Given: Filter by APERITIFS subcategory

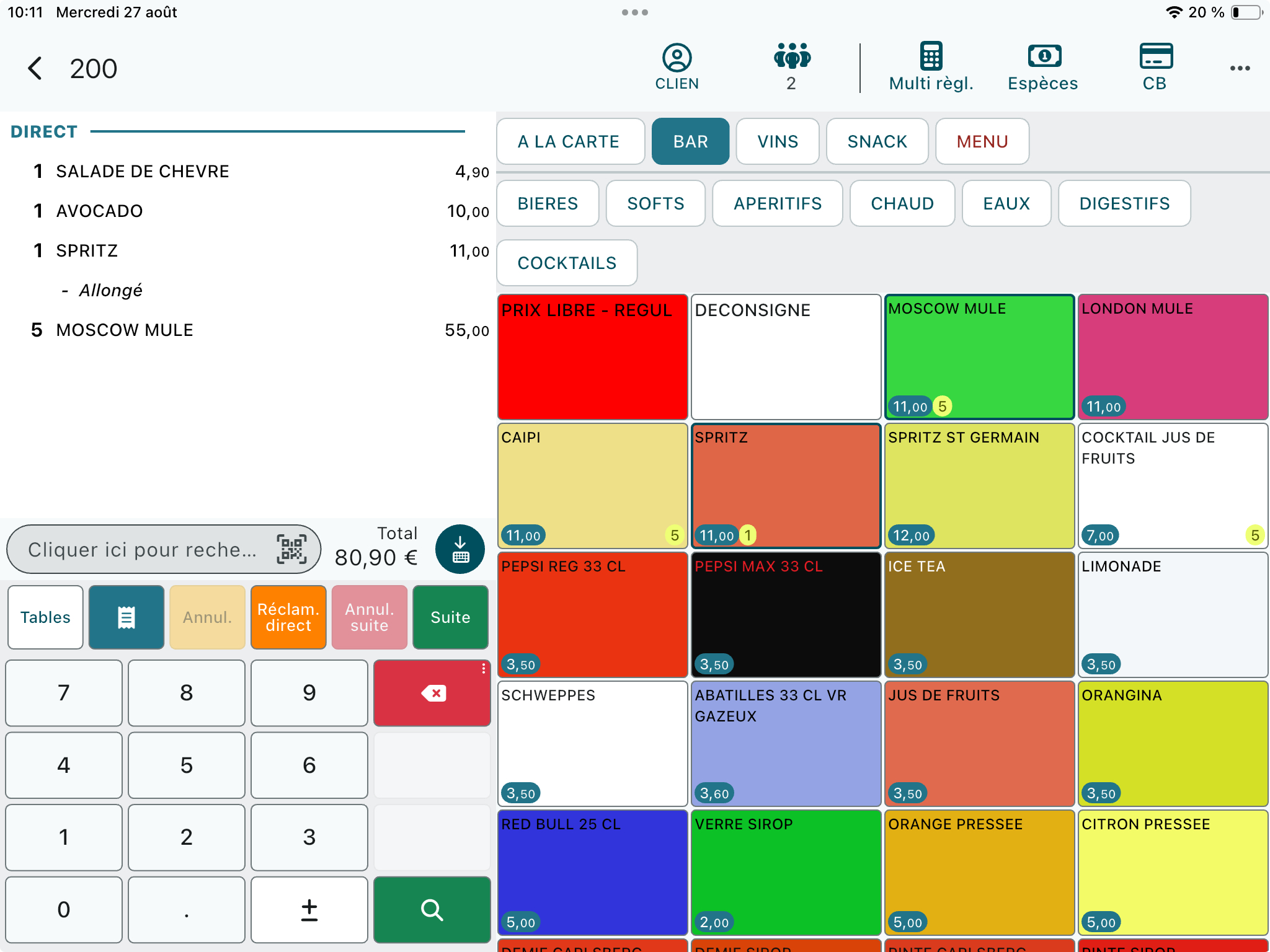Looking at the screenshot, I should point(778,203).
